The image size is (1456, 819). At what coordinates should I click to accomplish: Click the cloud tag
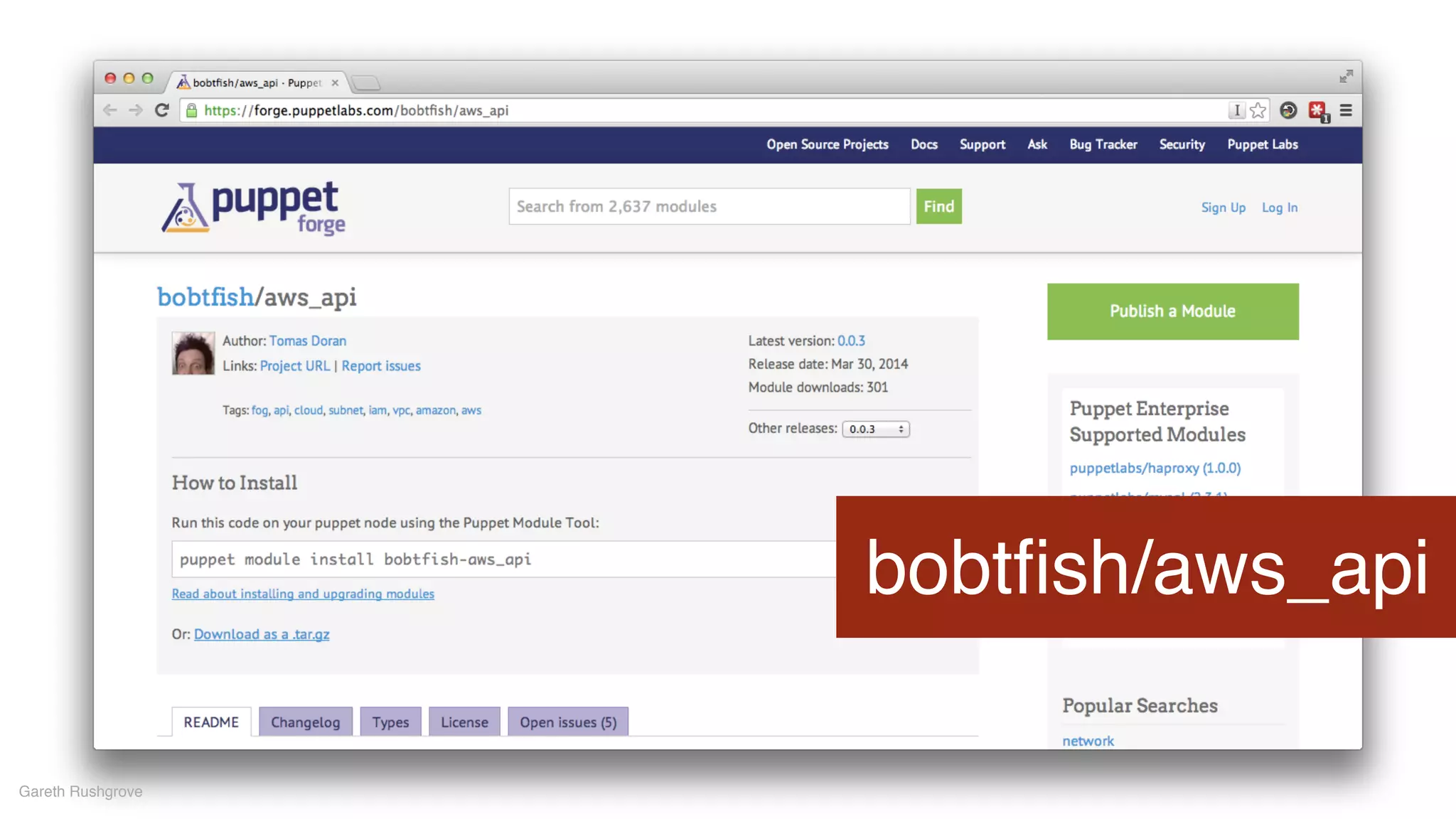[309, 410]
